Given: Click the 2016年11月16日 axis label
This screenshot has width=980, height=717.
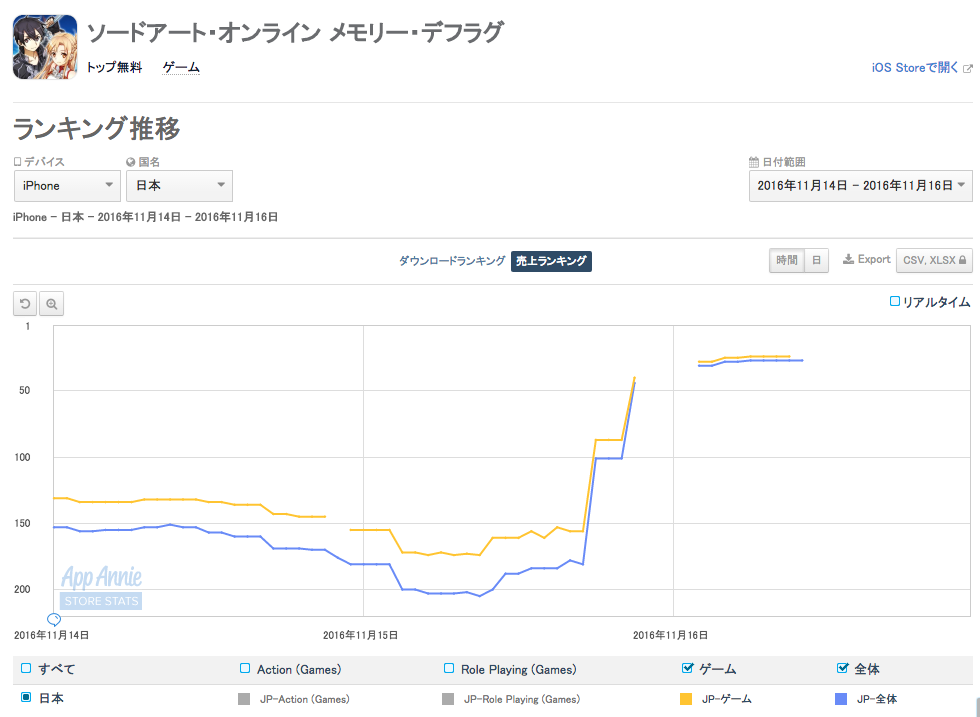Looking at the screenshot, I should (671, 635).
